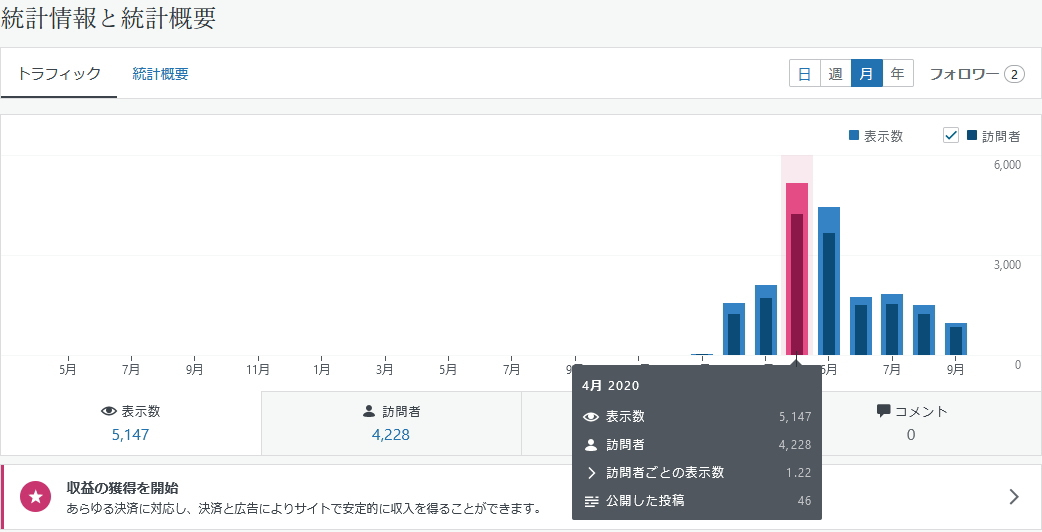Switch the period to 年 (years)
This screenshot has height=532, width=1042.
point(897,74)
